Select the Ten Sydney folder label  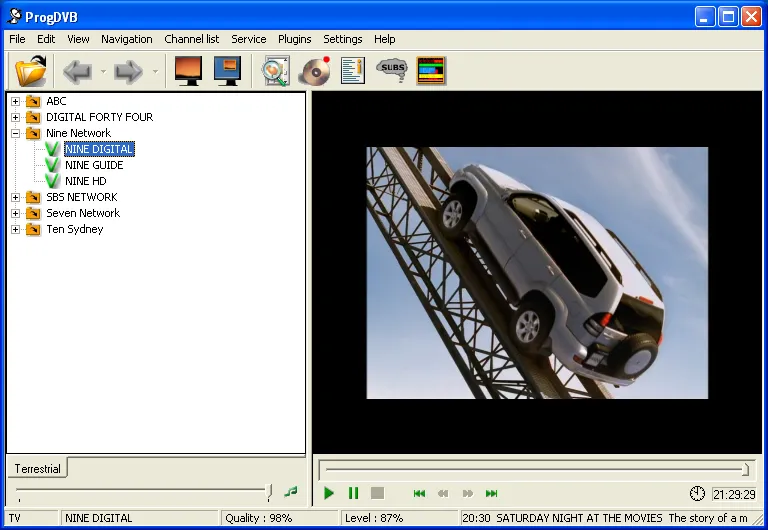point(74,229)
